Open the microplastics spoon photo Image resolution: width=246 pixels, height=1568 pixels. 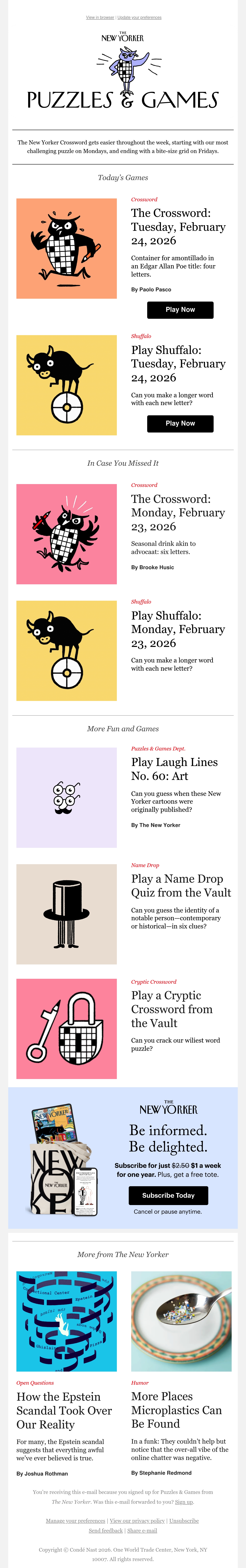coord(181,1321)
